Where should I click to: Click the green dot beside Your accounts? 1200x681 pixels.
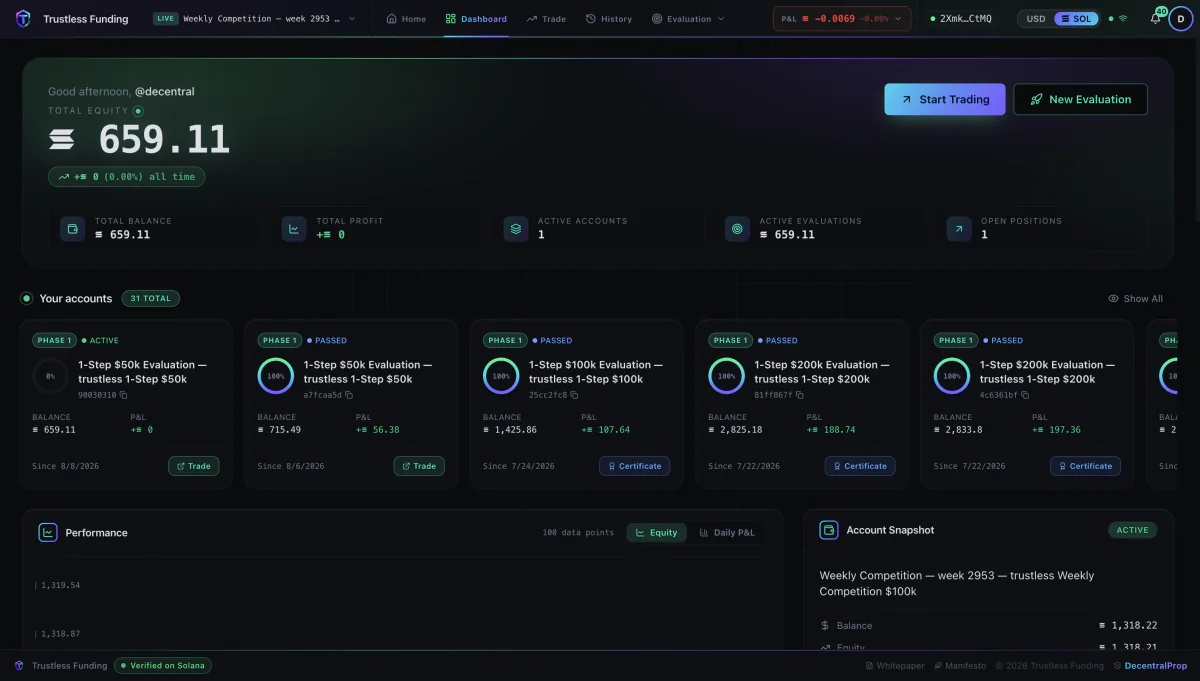pyautogui.click(x=27, y=298)
